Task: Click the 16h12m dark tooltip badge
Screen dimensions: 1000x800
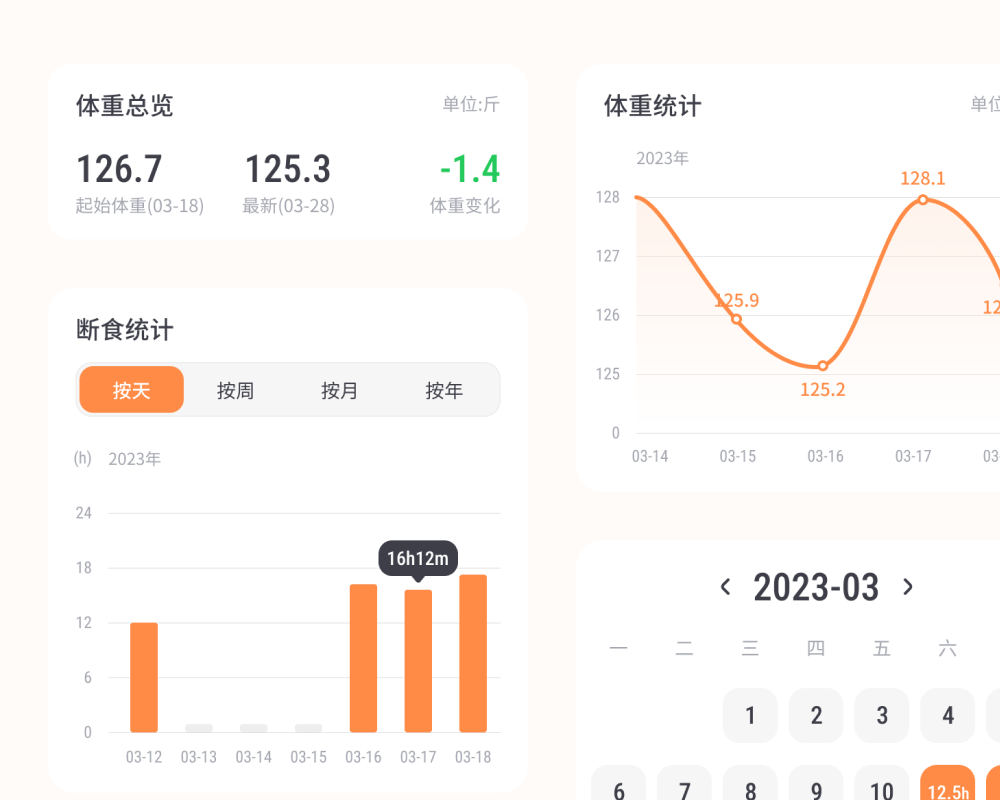Action: pyautogui.click(x=418, y=558)
